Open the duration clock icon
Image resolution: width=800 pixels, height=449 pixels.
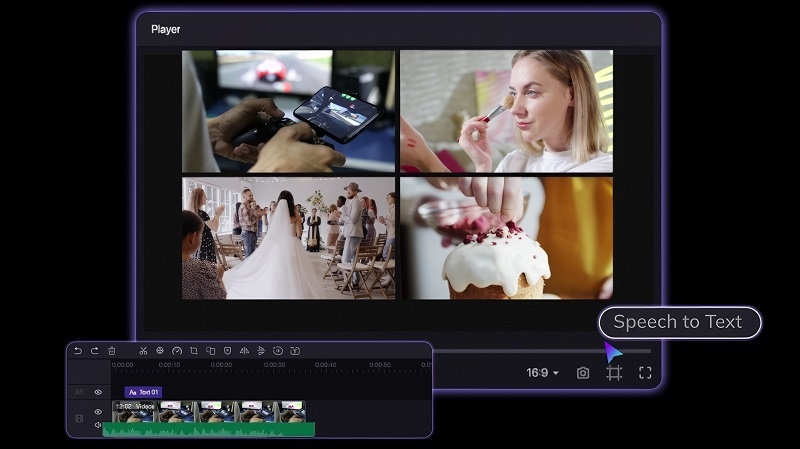pos(278,351)
